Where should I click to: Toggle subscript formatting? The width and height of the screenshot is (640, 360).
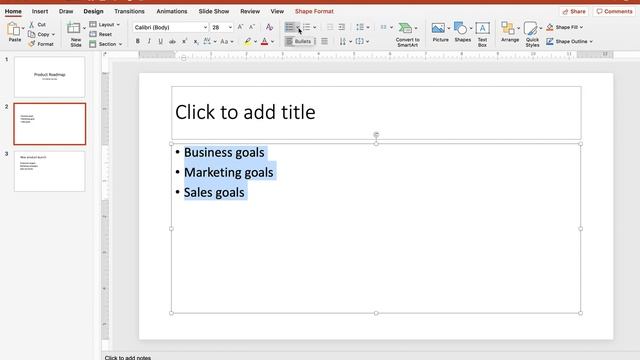(196, 41)
